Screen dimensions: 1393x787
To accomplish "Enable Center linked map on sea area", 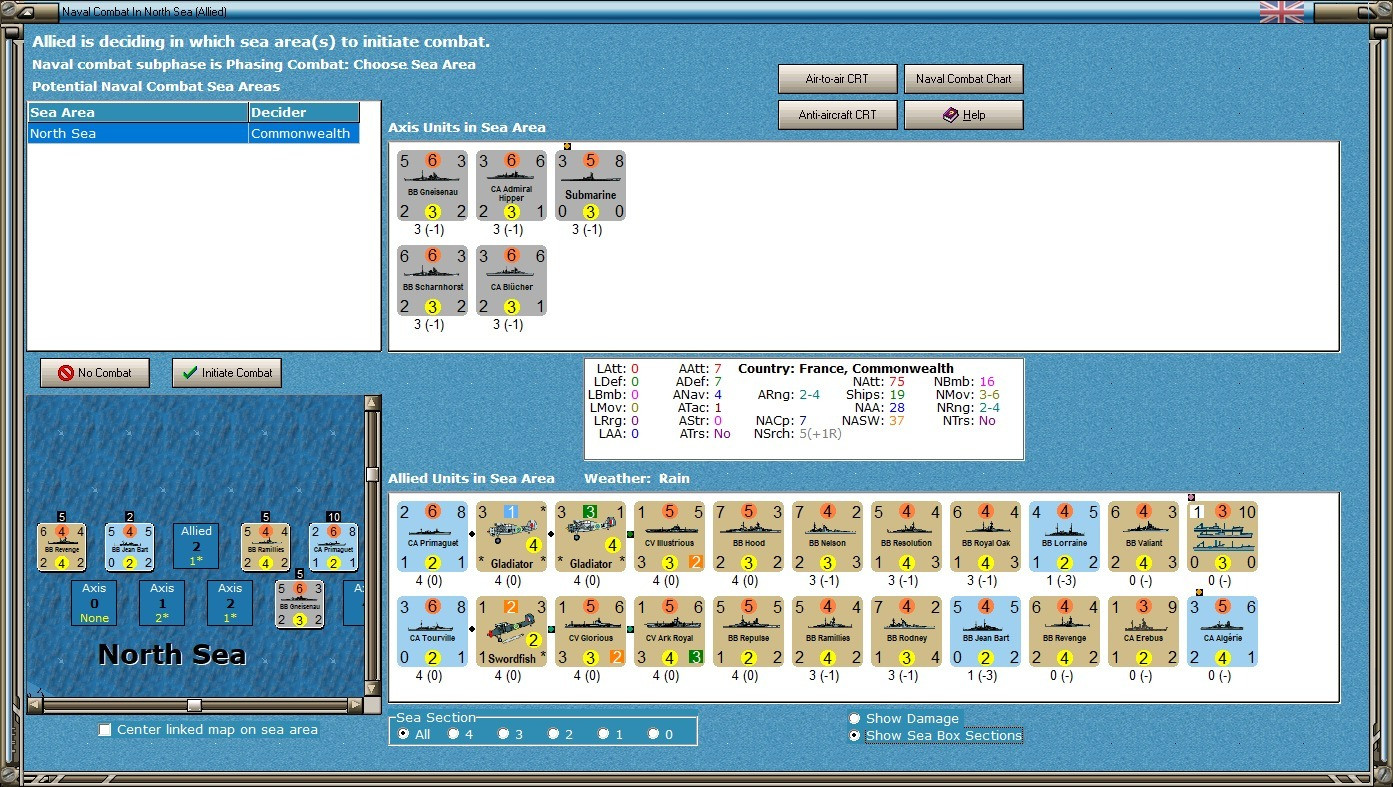I will (x=105, y=730).
